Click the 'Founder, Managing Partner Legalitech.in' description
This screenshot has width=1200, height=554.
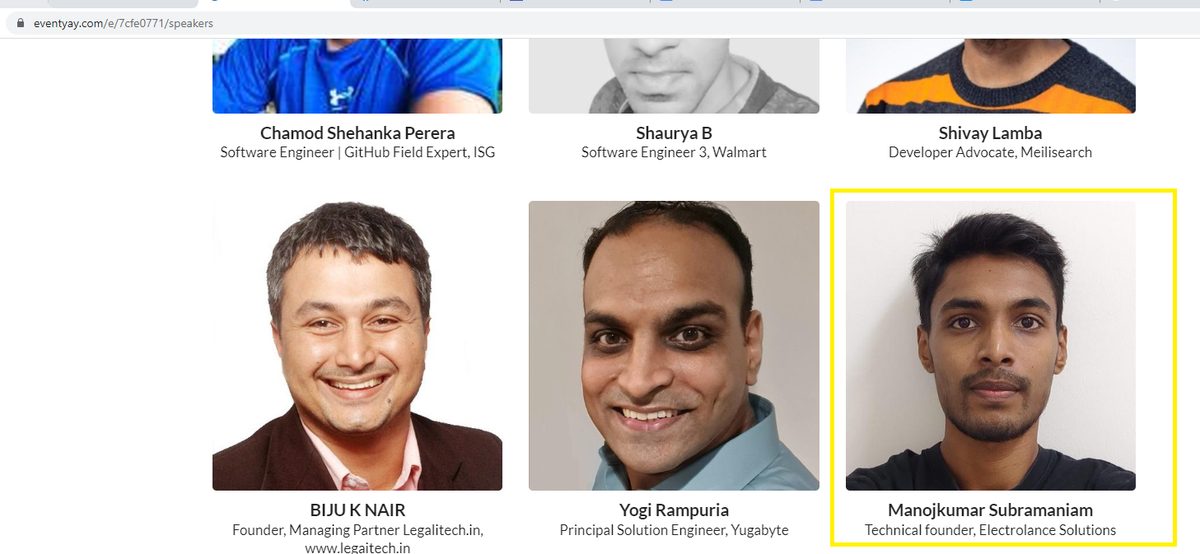358,530
